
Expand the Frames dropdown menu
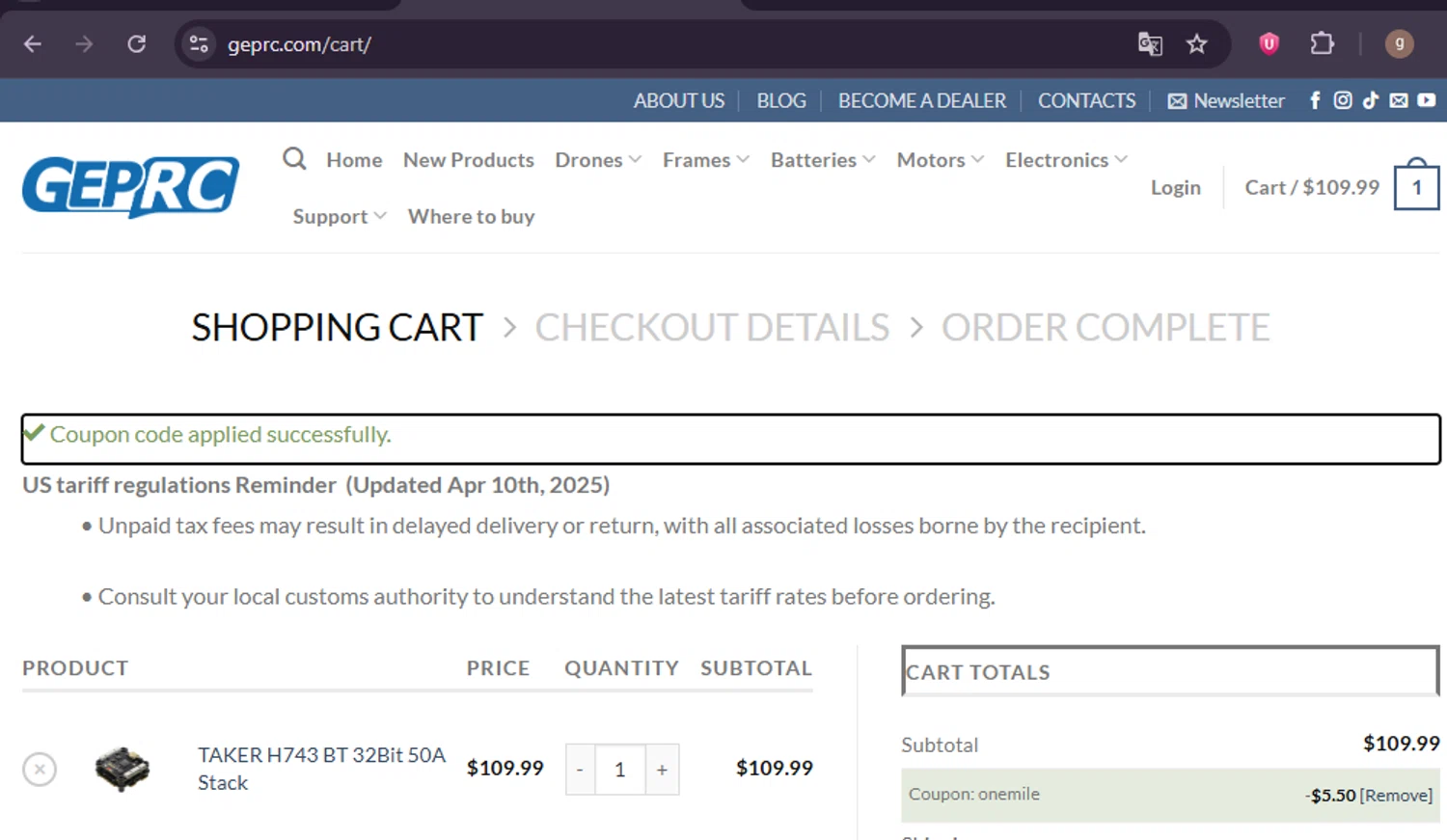[x=706, y=160]
